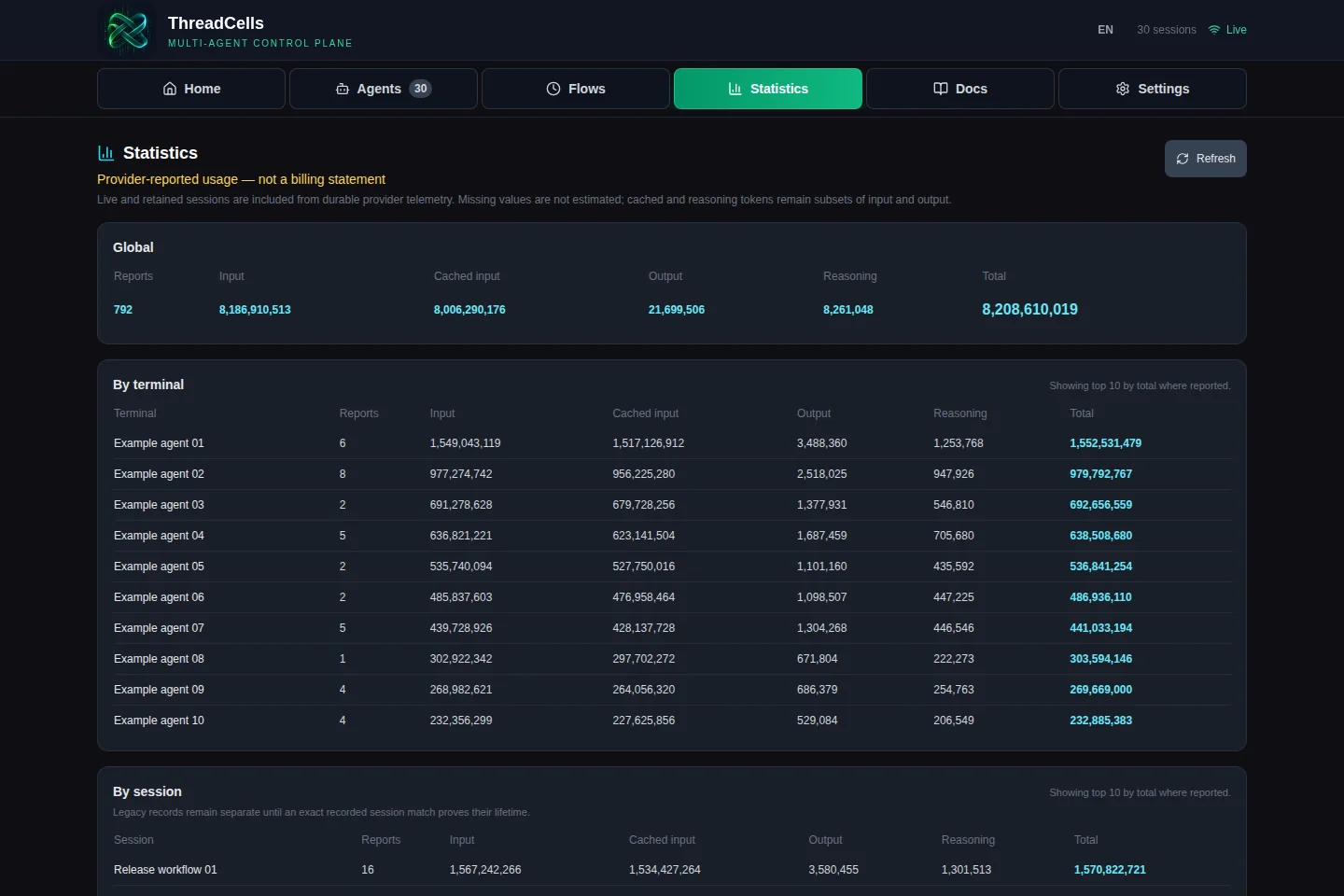Click reasoning 705,680 for agent 04
This screenshot has height=896, width=1344.
tap(953, 536)
